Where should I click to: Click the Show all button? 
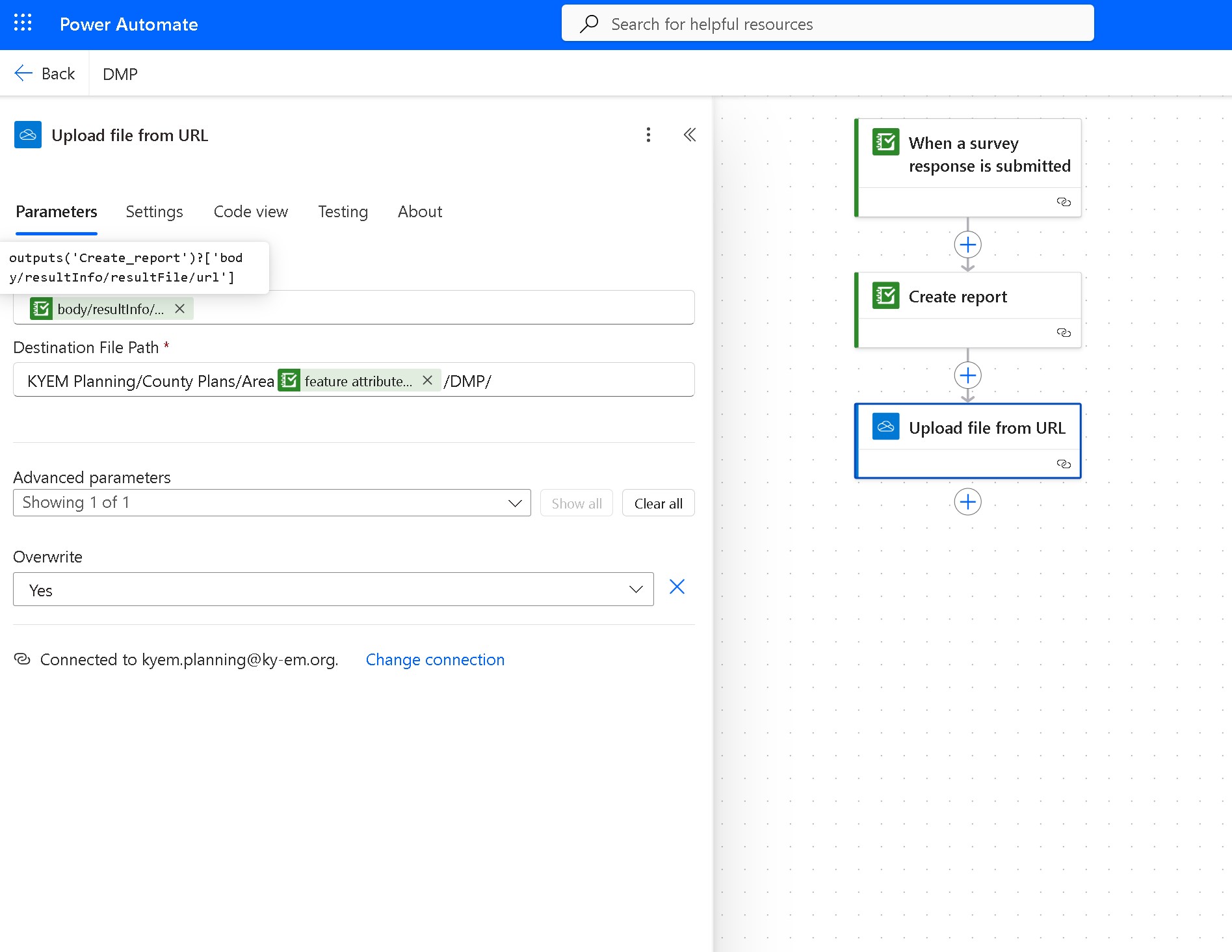pos(577,503)
